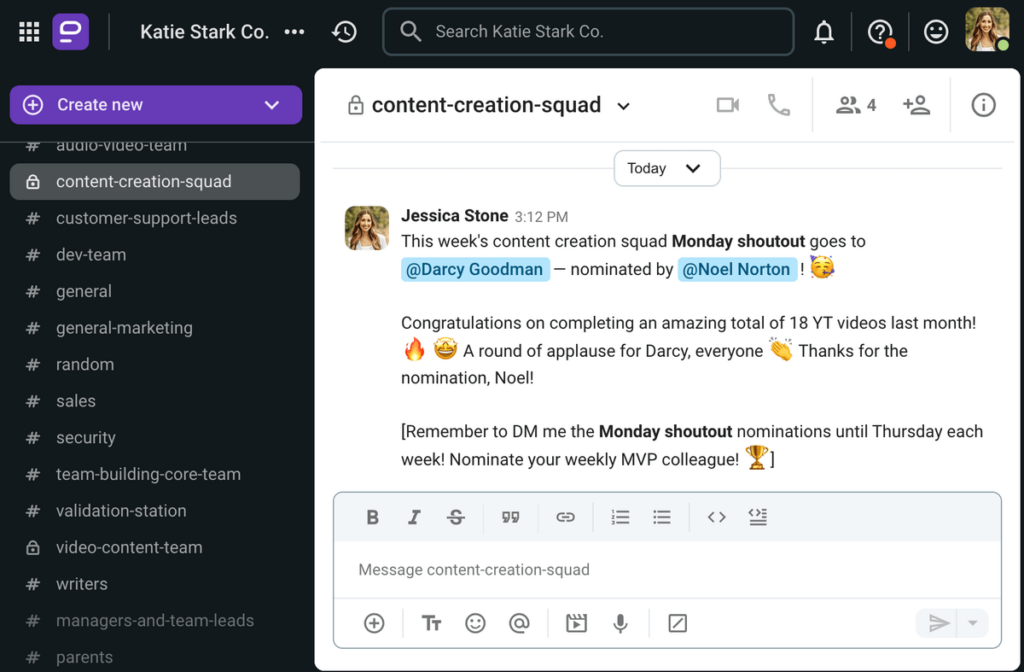View the 4 channel members

coord(856,105)
